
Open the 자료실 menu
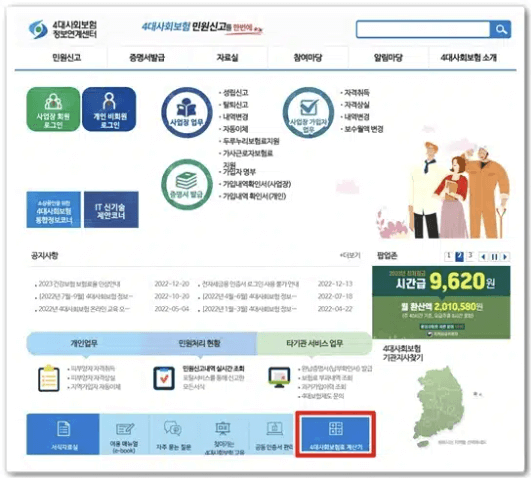[x=227, y=58]
